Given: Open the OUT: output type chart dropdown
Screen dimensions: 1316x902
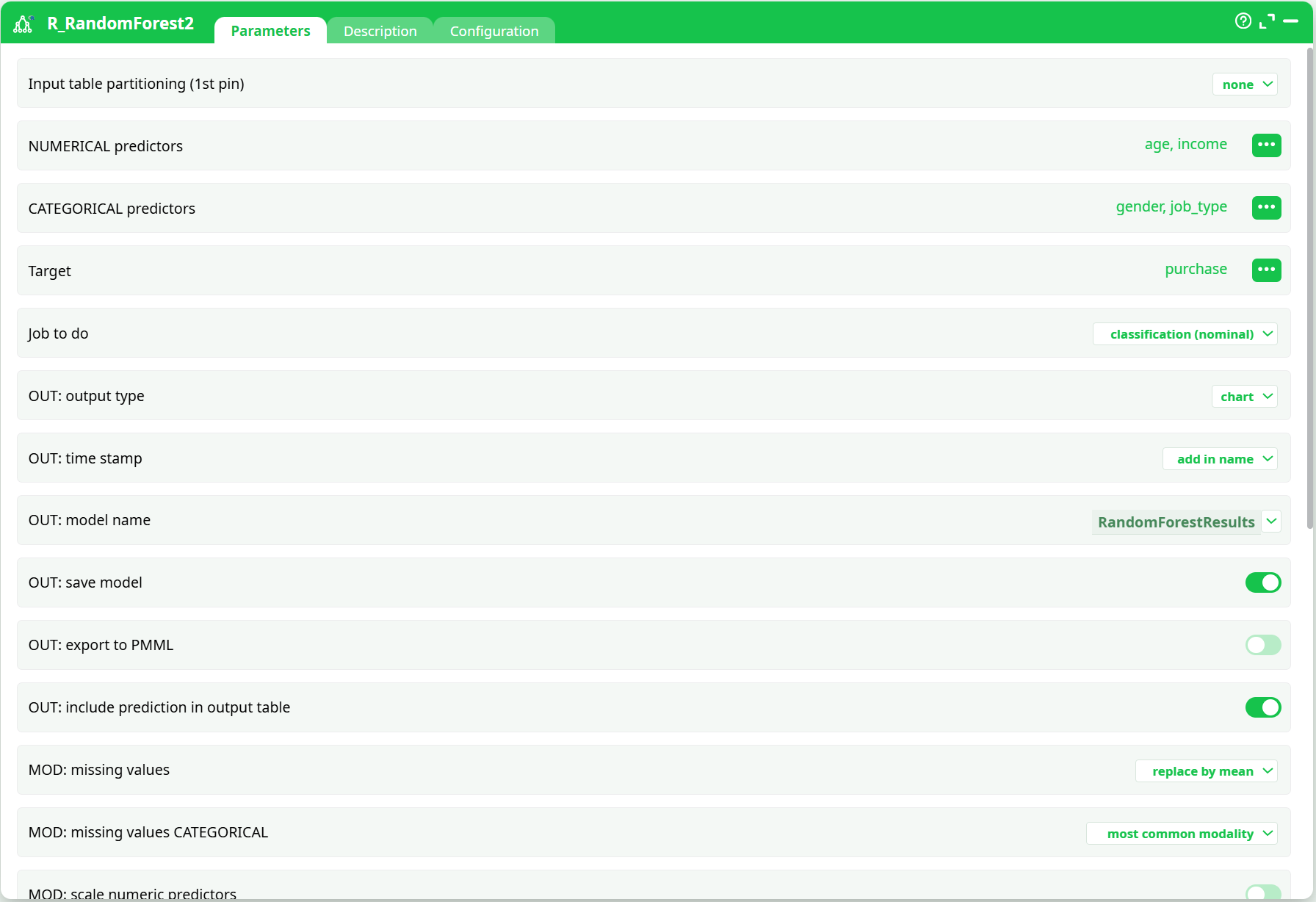Looking at the screenshot, I should pos(1244,396).
